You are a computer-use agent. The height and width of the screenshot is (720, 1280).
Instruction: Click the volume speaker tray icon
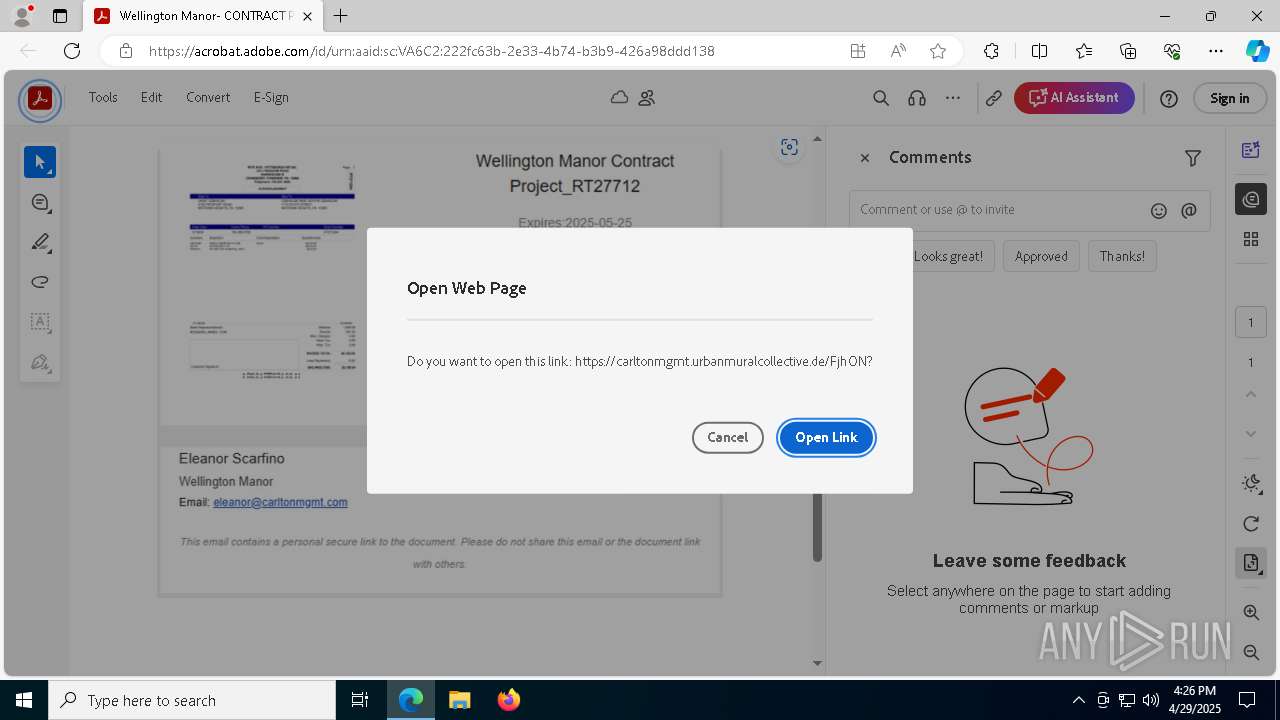coord(1151,700)
